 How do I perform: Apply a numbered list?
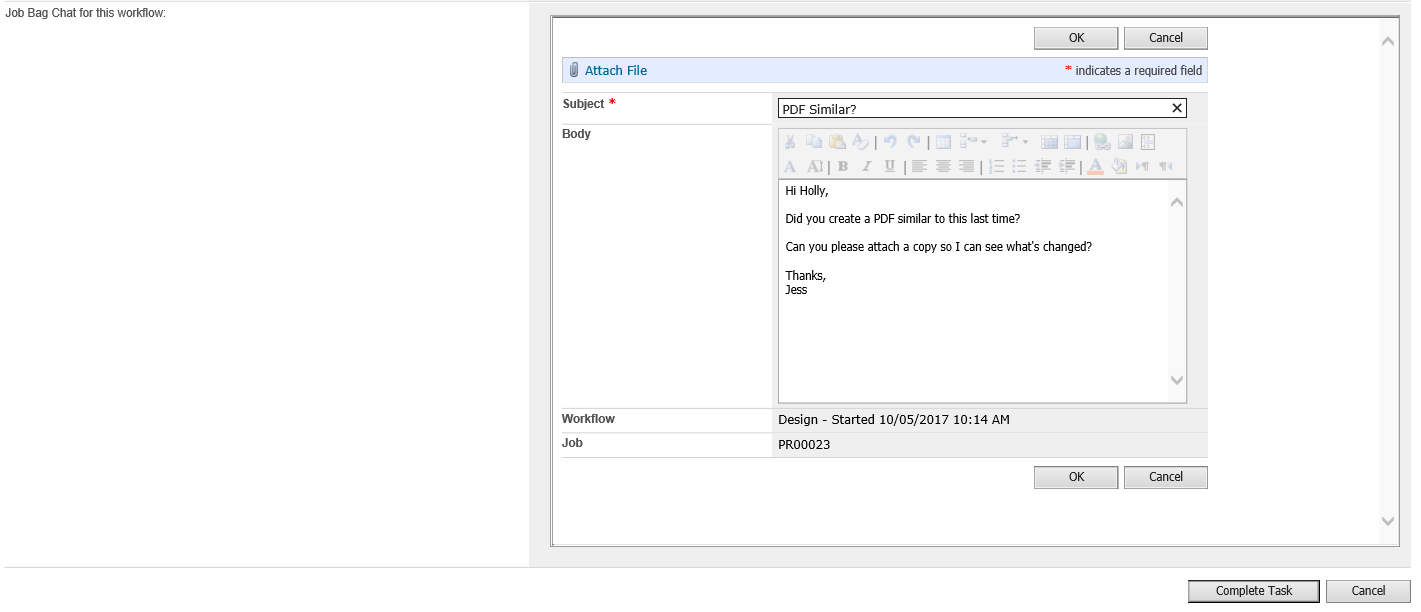point(996,166)
